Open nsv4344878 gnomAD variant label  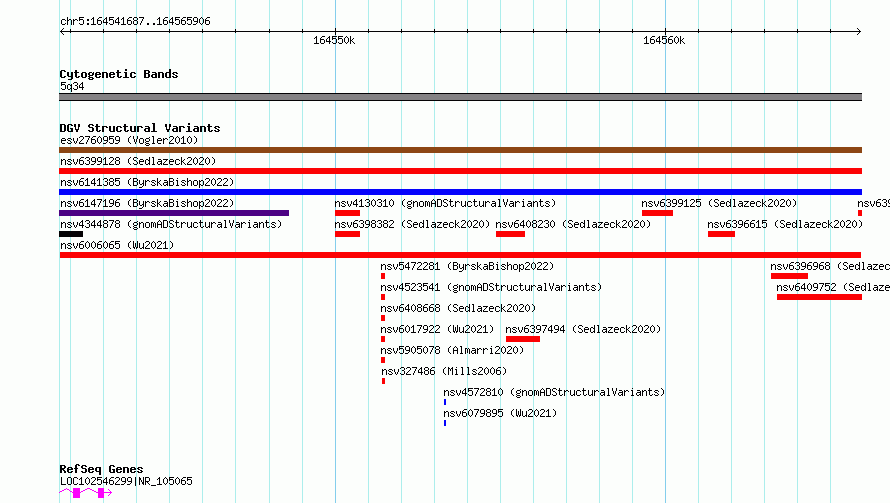[171, 224]
